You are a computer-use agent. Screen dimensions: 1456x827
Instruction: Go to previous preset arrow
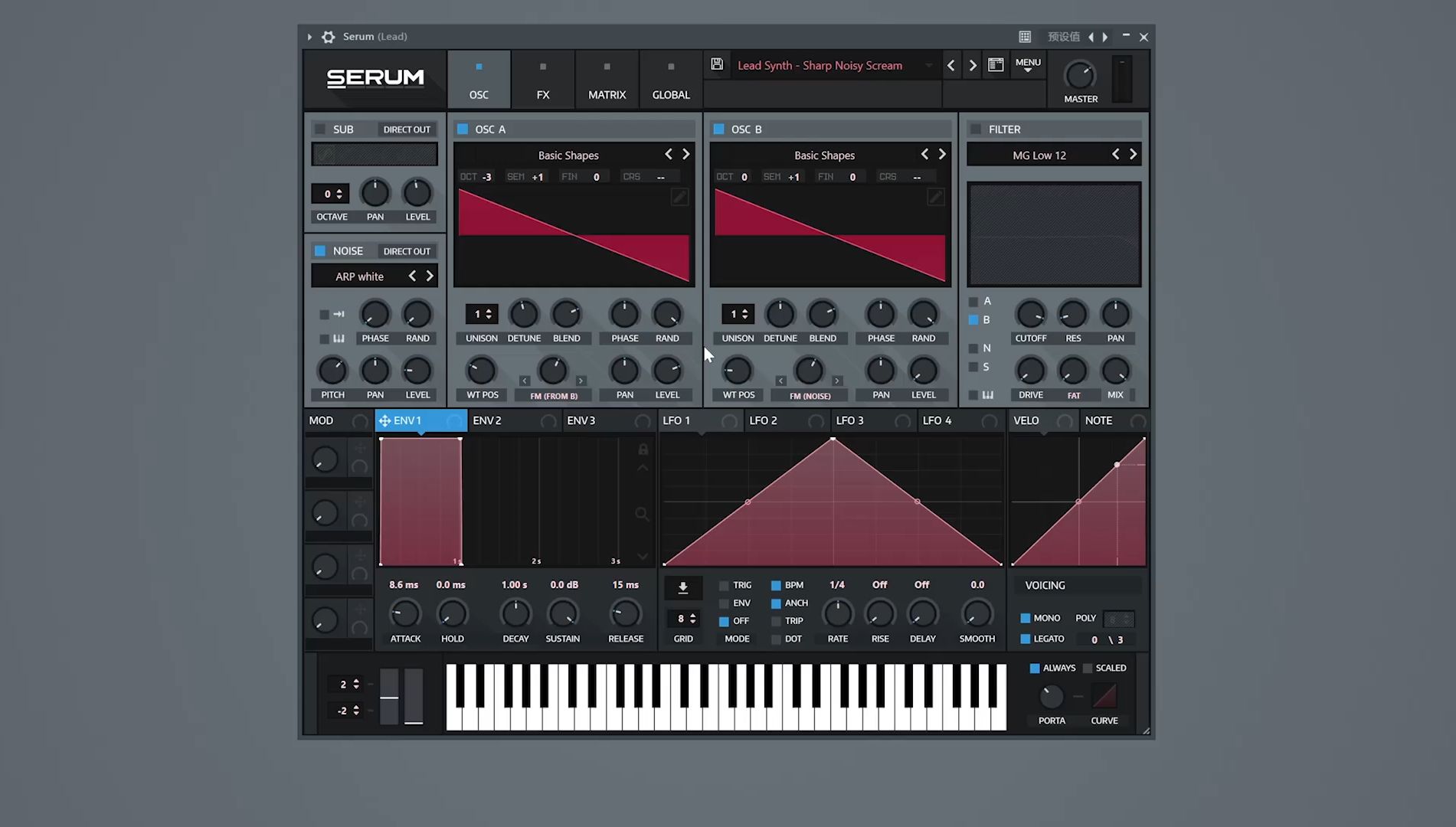951,65
